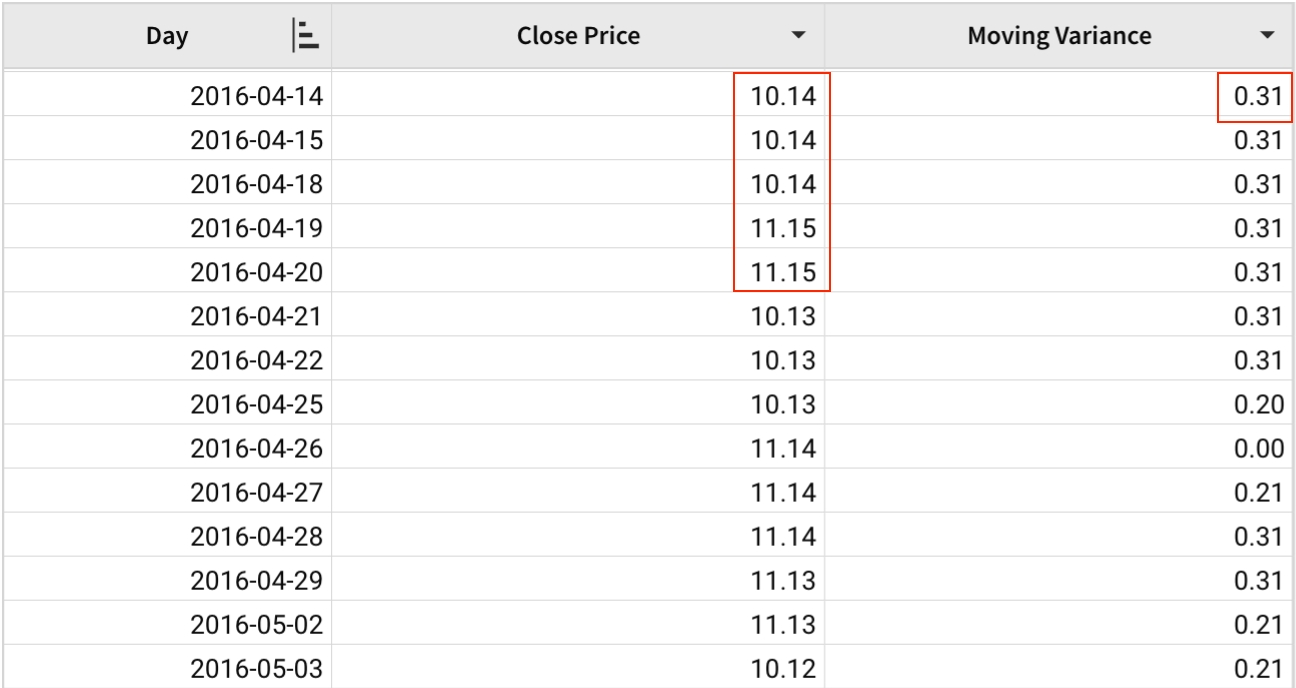Image resolution: width=1296 pixels, height=688 pixels.
Task: Select Close Price cell for 2016-04-19
Action: point(783,228)
